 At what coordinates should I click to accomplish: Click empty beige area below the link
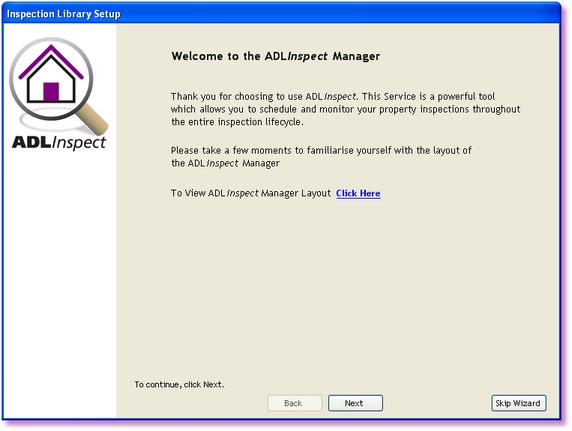[337, 288]
